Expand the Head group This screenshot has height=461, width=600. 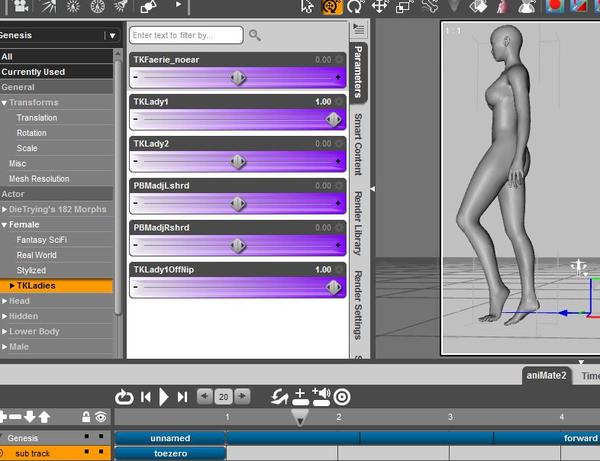pos(4,301)
